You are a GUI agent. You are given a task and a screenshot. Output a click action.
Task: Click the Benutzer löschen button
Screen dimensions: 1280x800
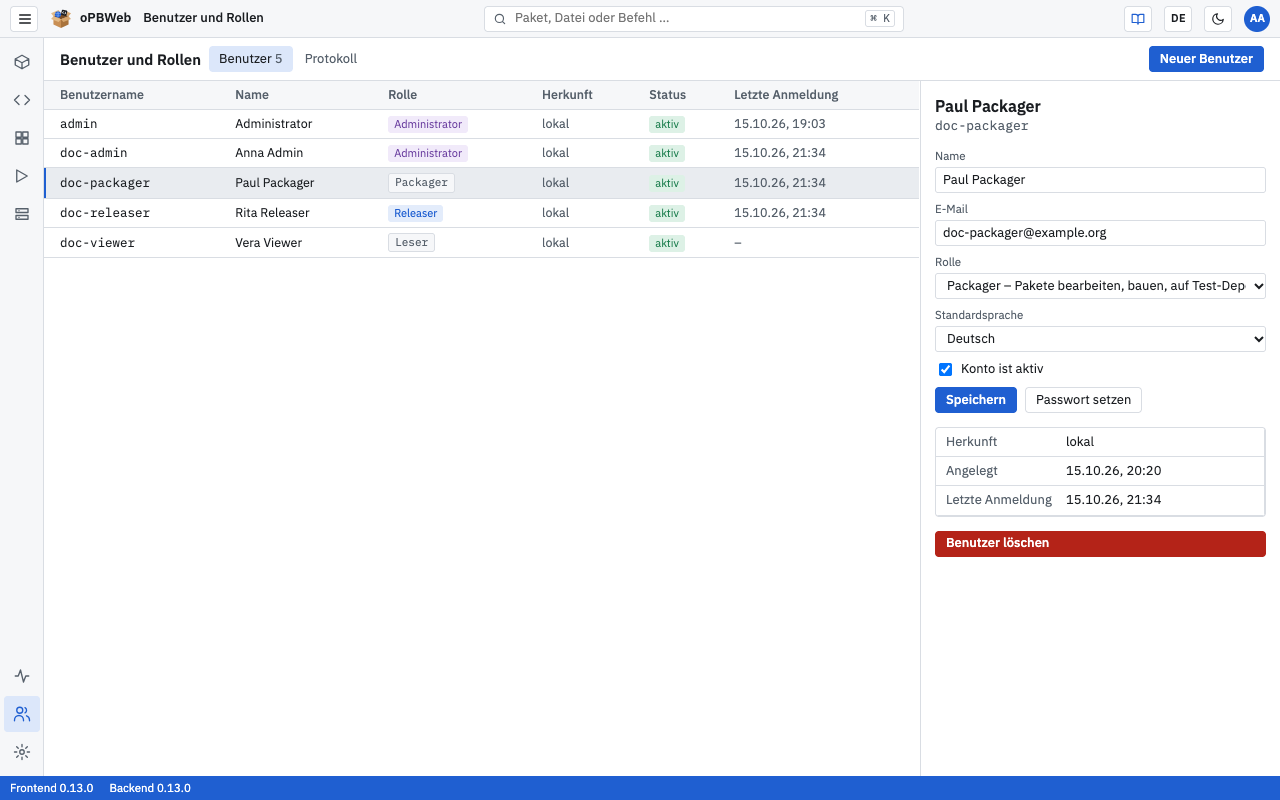(x=1100, y=544)
